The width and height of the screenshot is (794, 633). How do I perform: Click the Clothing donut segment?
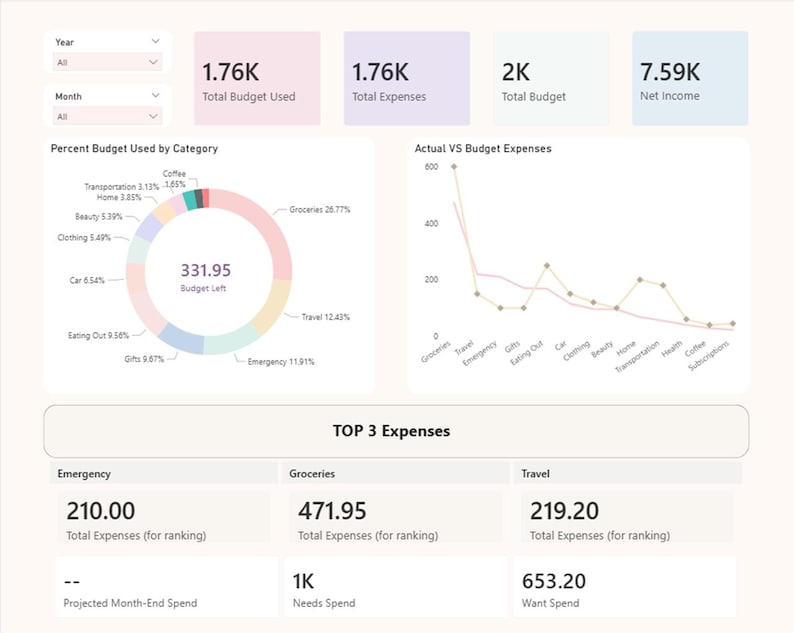pos(138,250)
